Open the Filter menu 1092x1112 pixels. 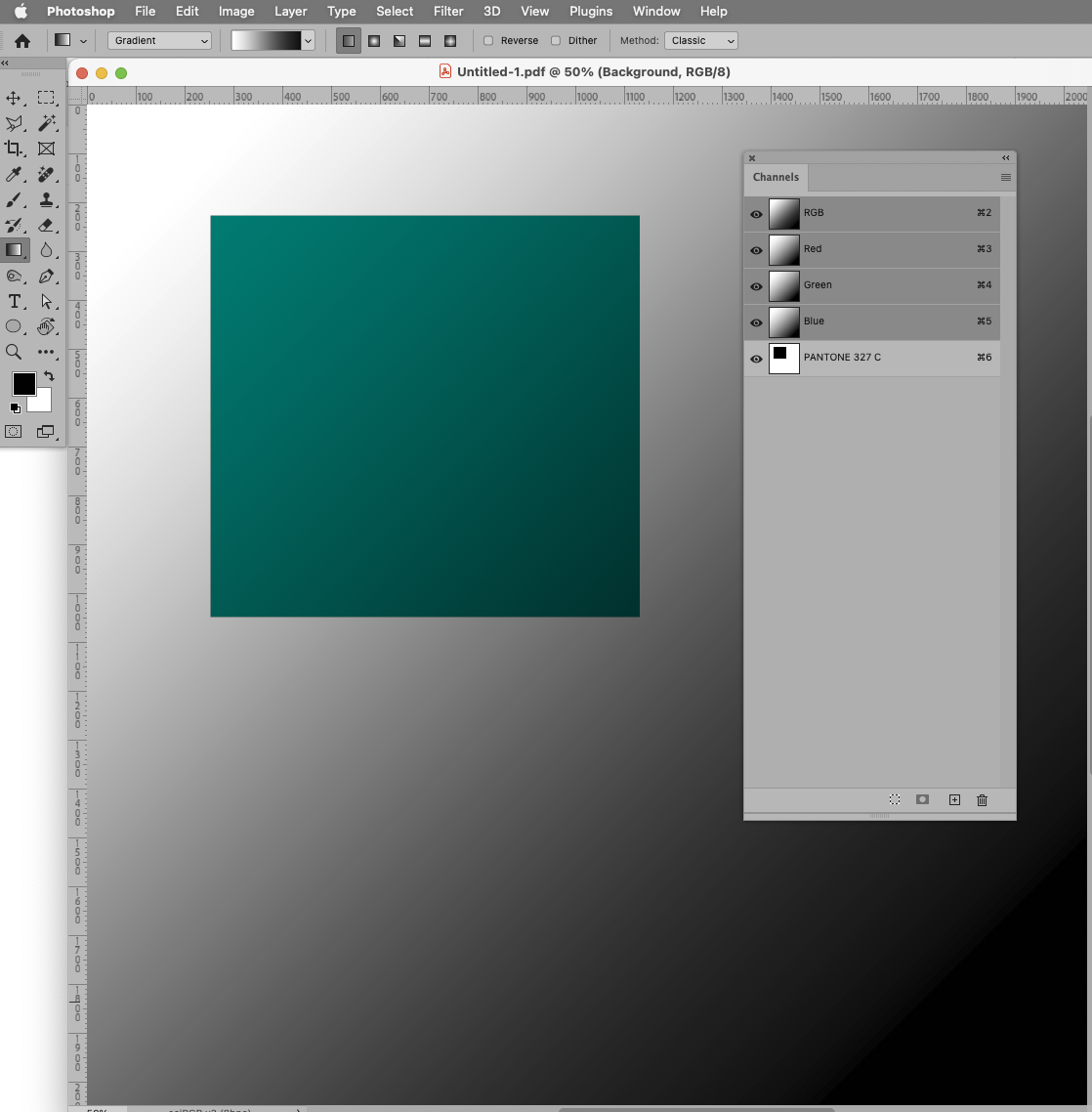[x=448, y=11]
